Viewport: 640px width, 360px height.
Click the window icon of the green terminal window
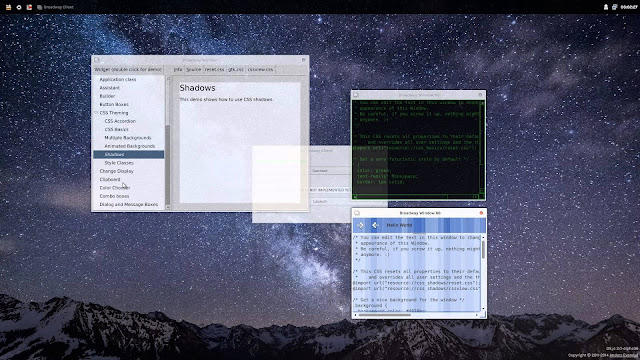click(356, 95)
